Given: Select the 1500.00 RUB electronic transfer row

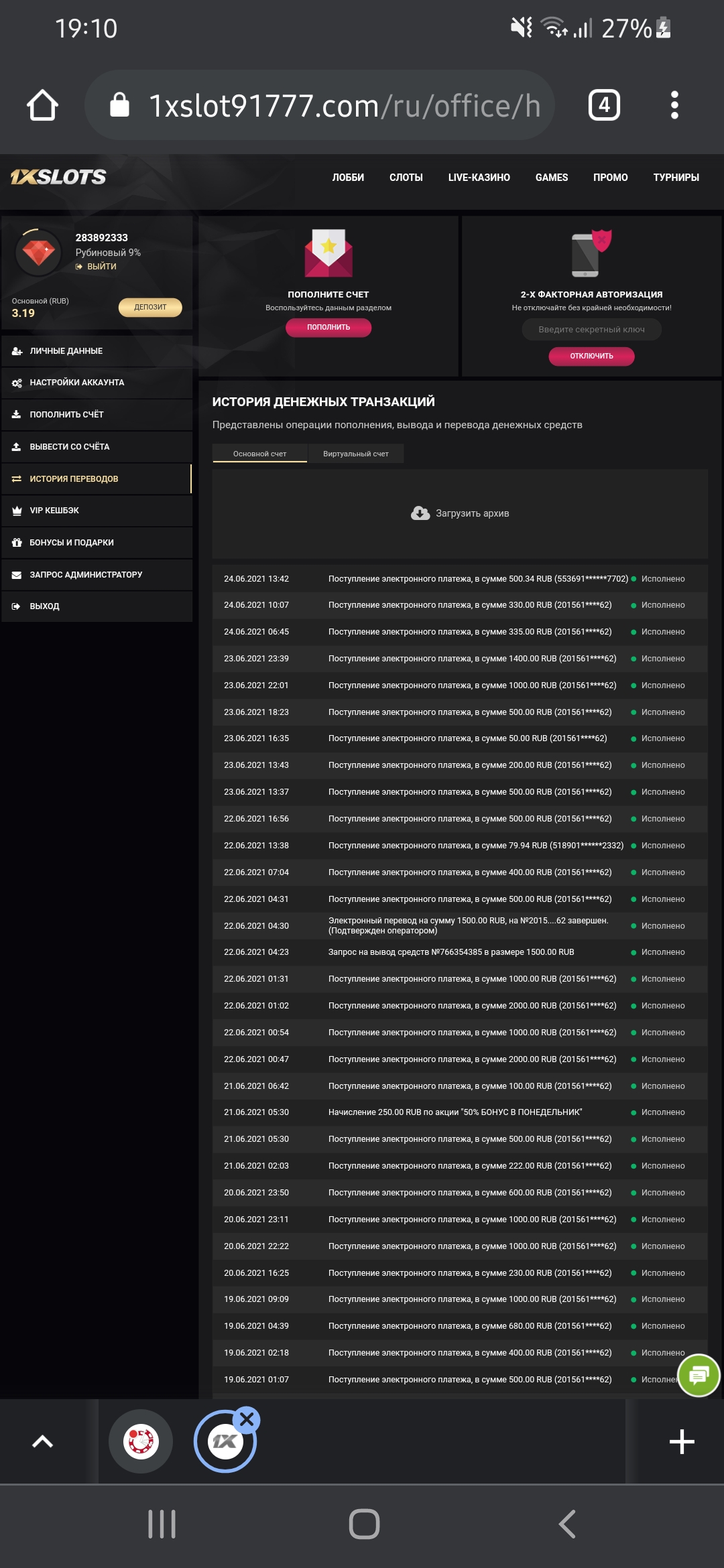Looking at the screenshot, I should click(x=460, y=925).
